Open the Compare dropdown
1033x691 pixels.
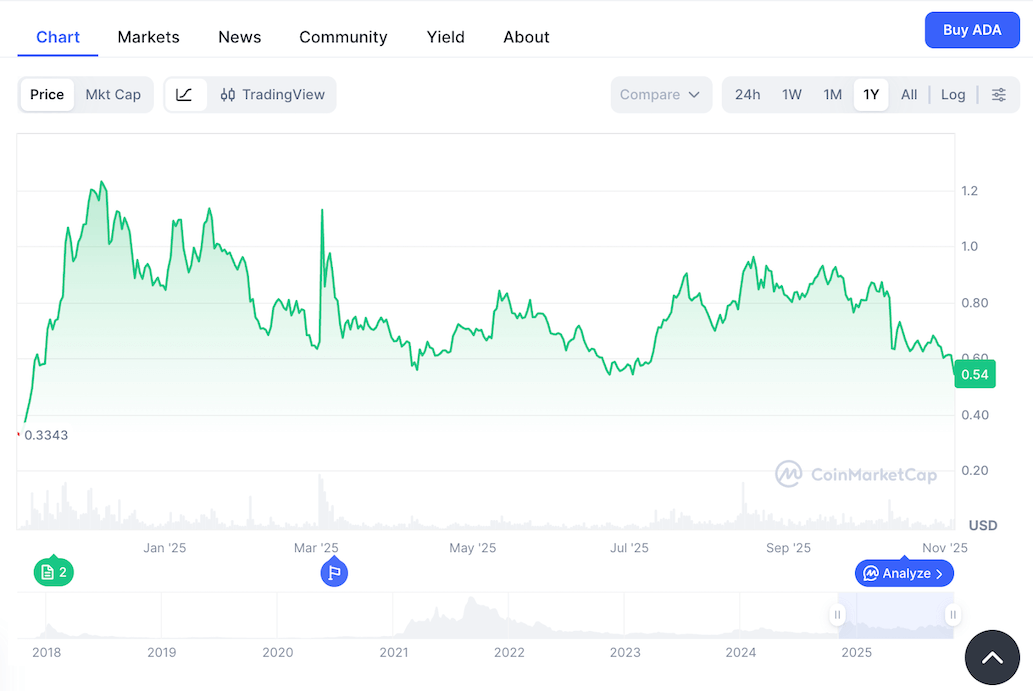[x=660, y=94]
